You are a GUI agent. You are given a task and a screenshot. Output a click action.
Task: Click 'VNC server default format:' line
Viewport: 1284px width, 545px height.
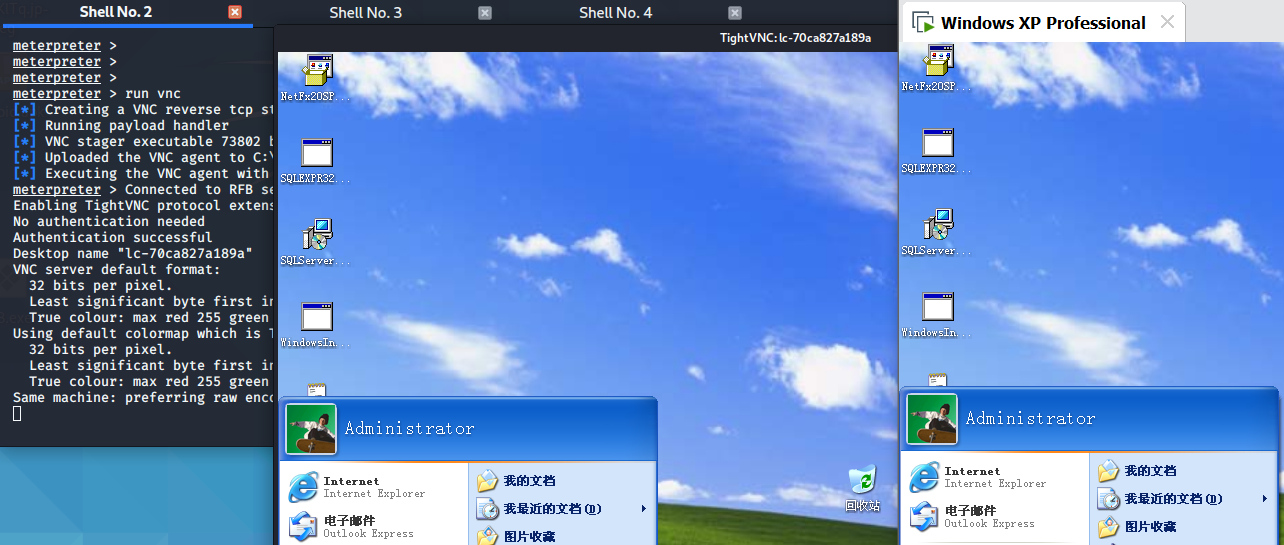(116, 270)
